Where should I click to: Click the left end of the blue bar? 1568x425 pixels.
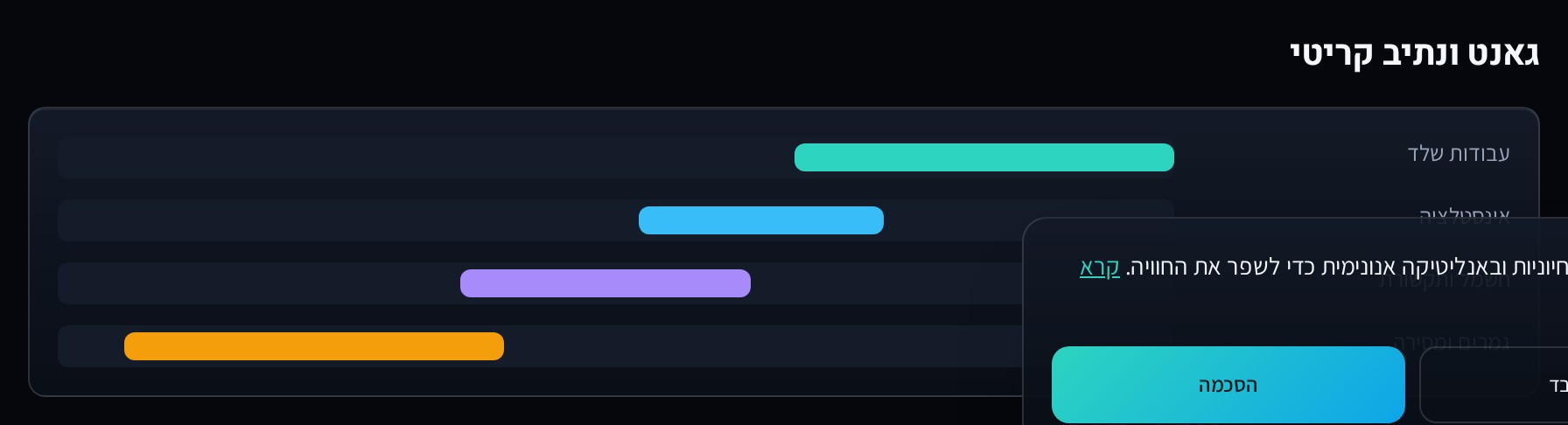(647, 220)
